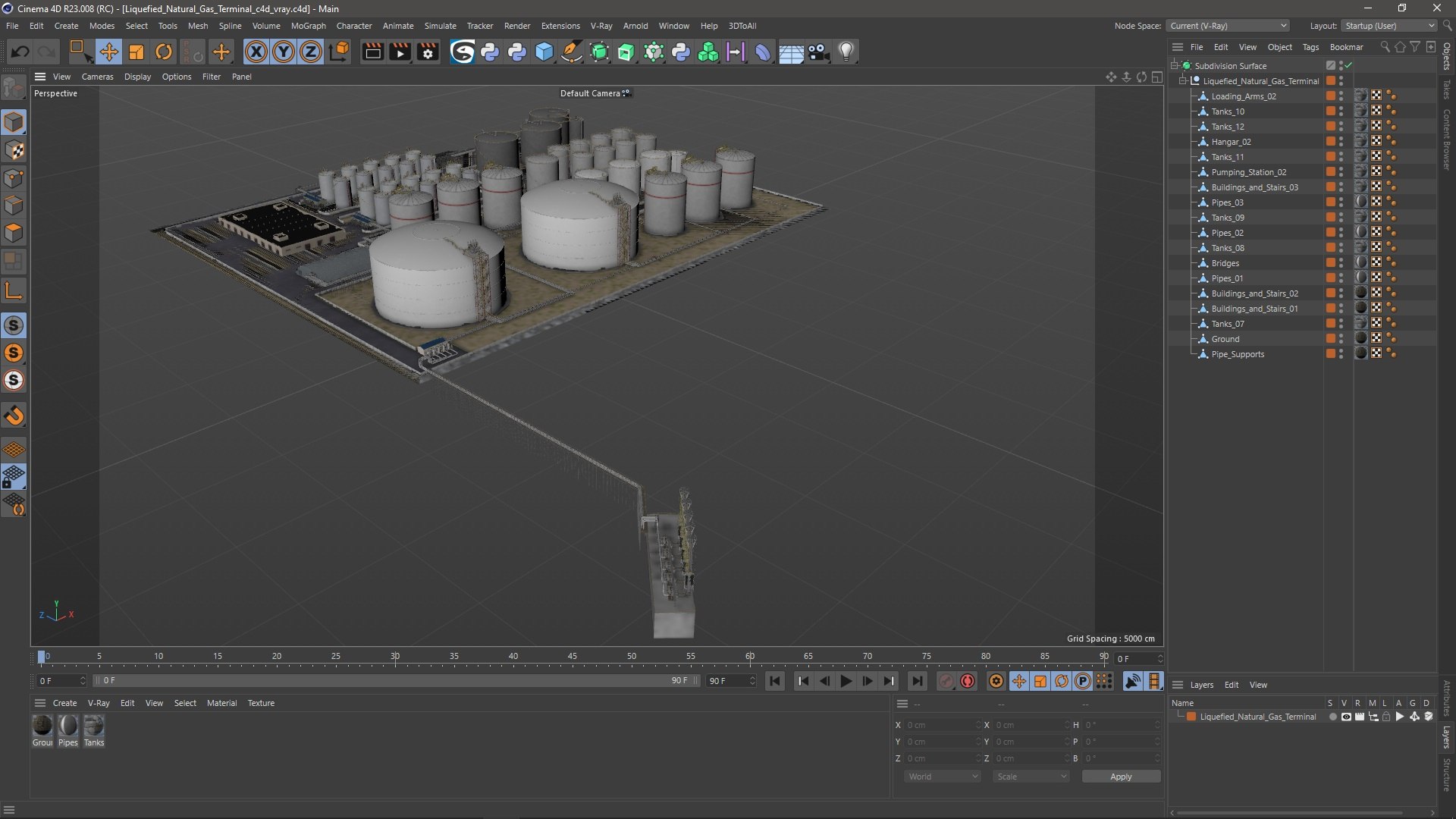Select the Pumping_Station_02 object
Screen dimensions: 1456x819
pos(1248,172)
